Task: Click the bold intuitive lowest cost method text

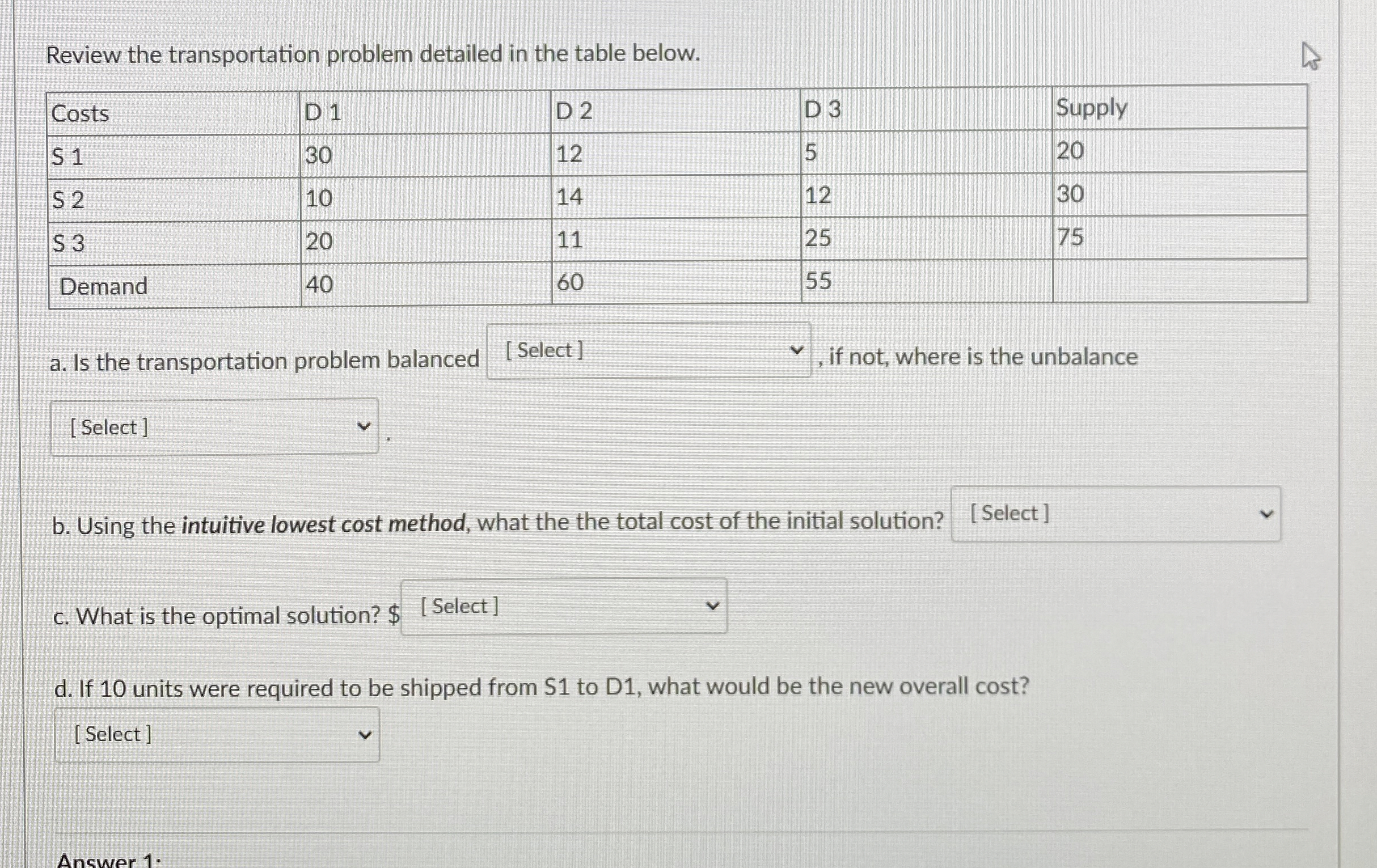Action: coord(323,524)
